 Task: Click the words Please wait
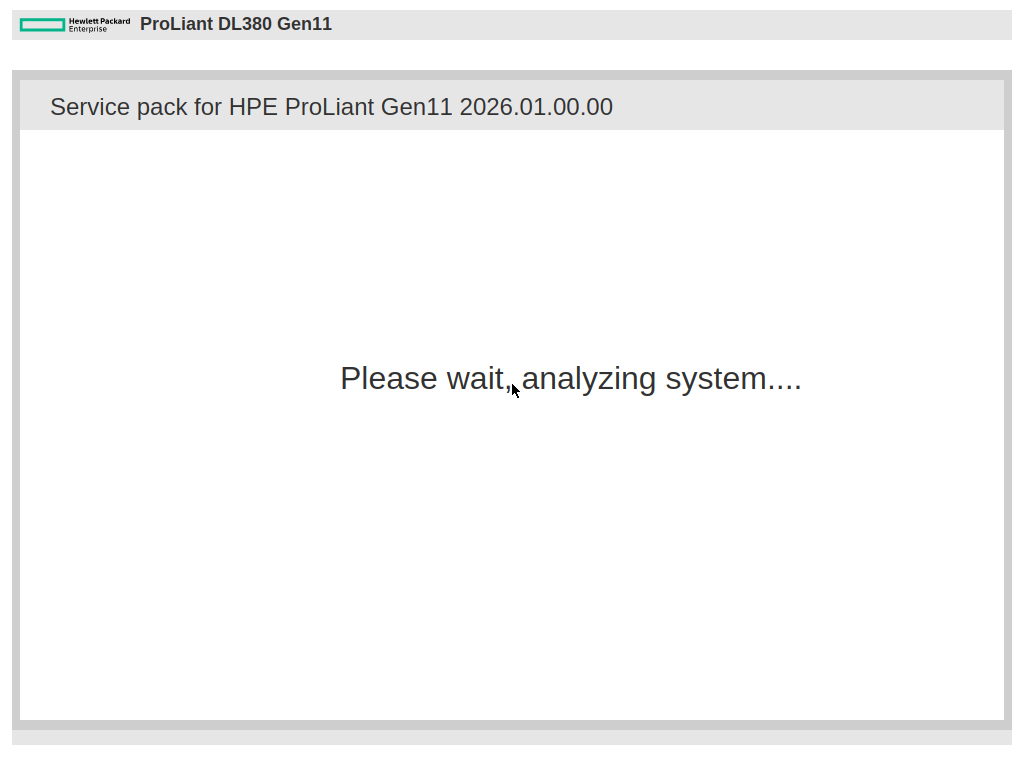[422, 379]
